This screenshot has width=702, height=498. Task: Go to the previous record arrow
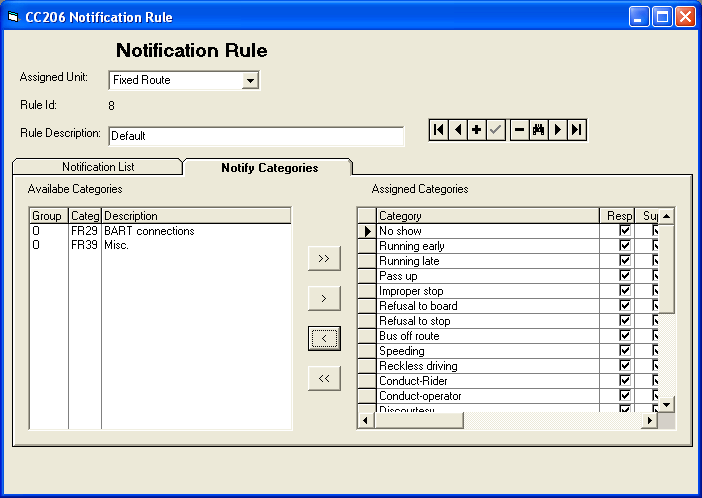pos(457,130)
